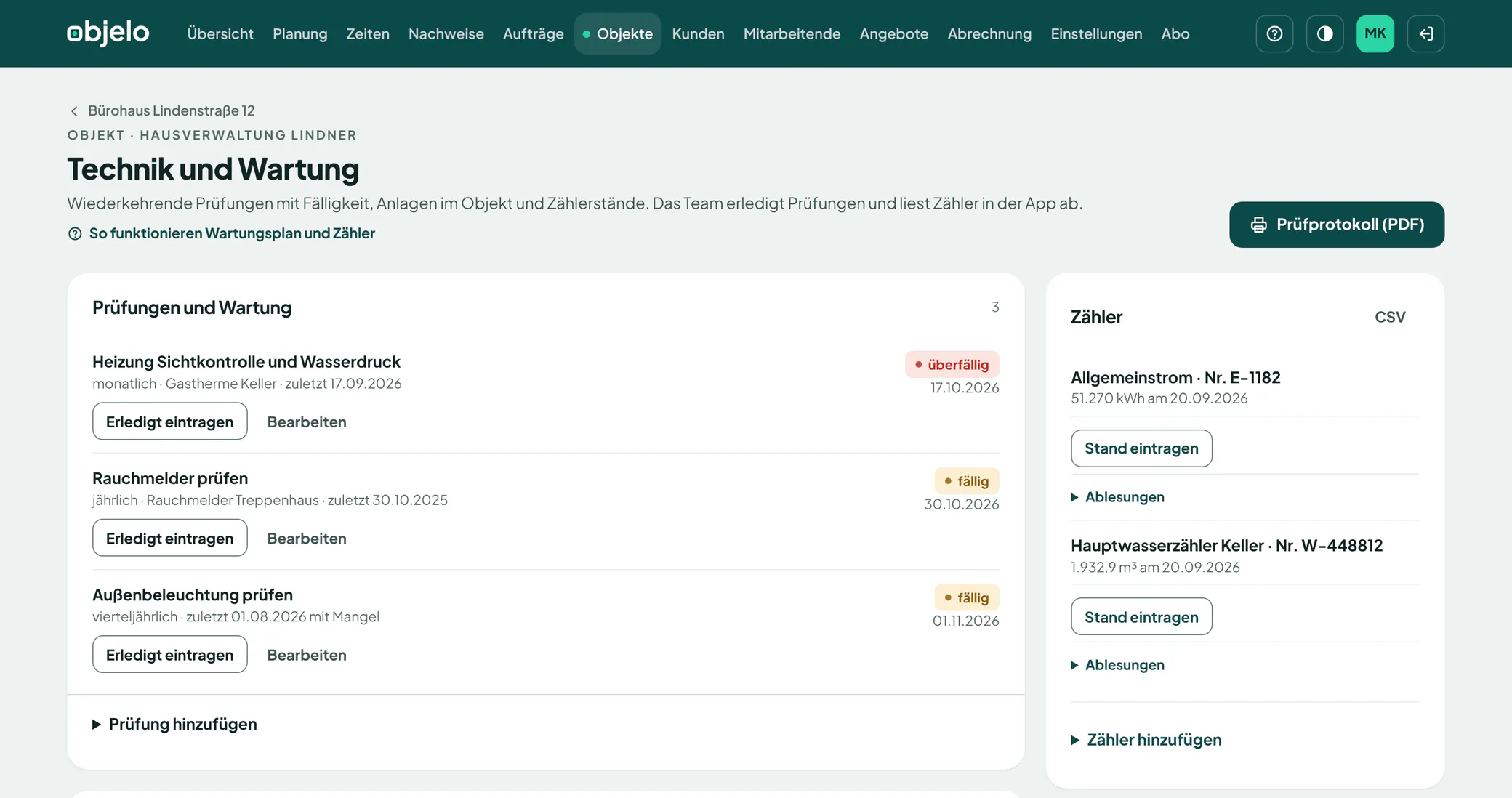Toggle dark mode contrast icon
The width and height of the screenshot is (1512, 798).
coord(1324,33)
